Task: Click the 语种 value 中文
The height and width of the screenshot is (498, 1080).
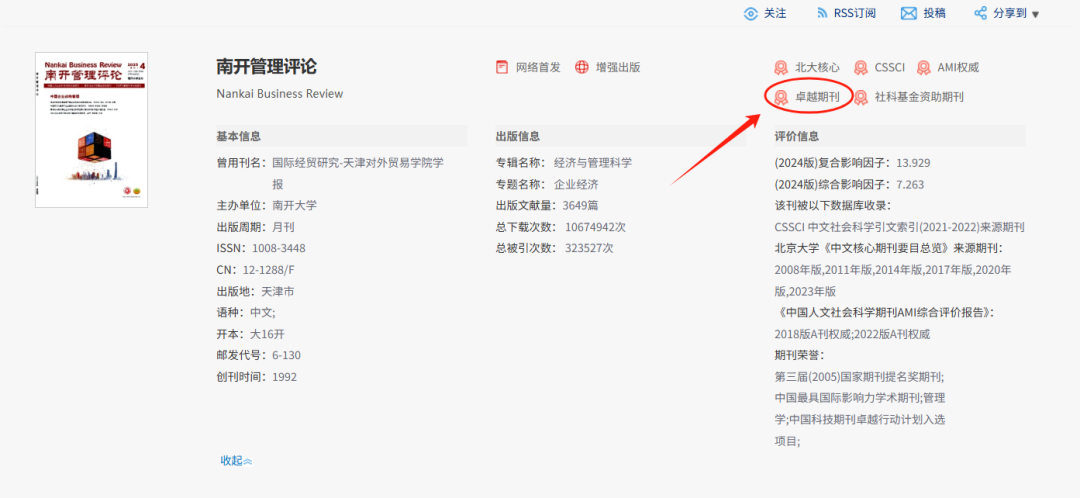Action: [263, 312]
